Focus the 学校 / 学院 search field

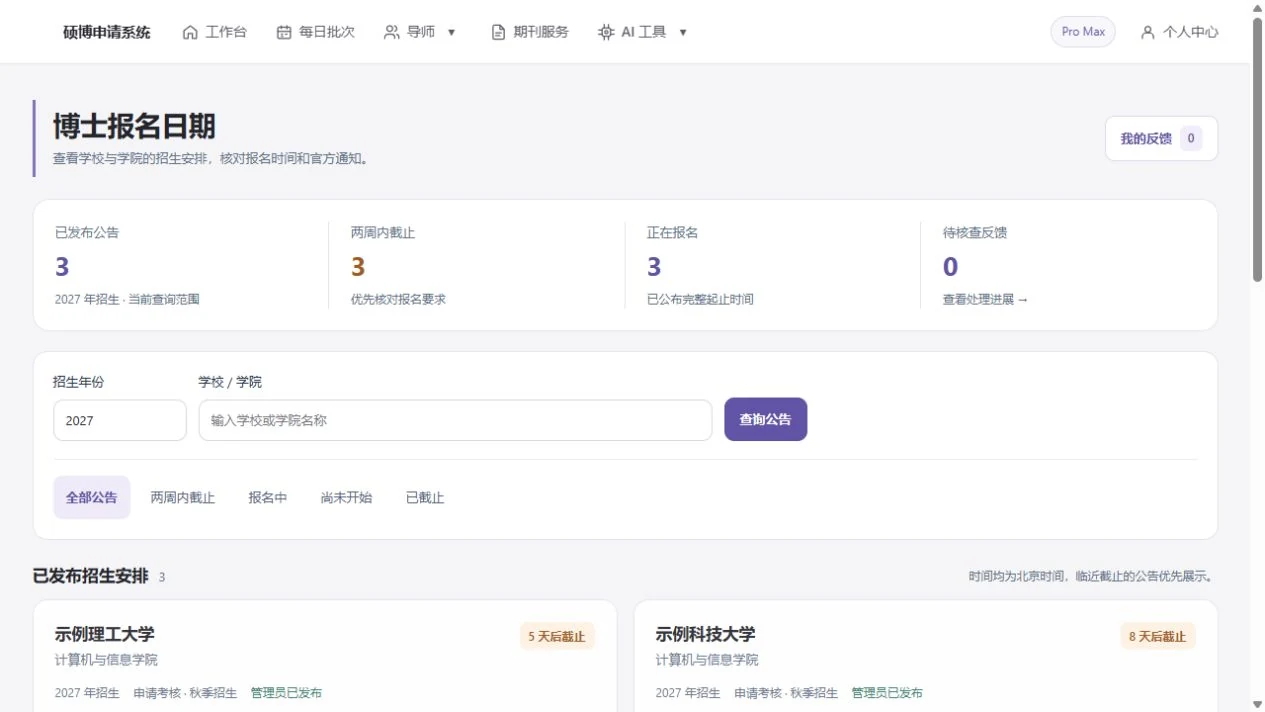click(455, 421)
